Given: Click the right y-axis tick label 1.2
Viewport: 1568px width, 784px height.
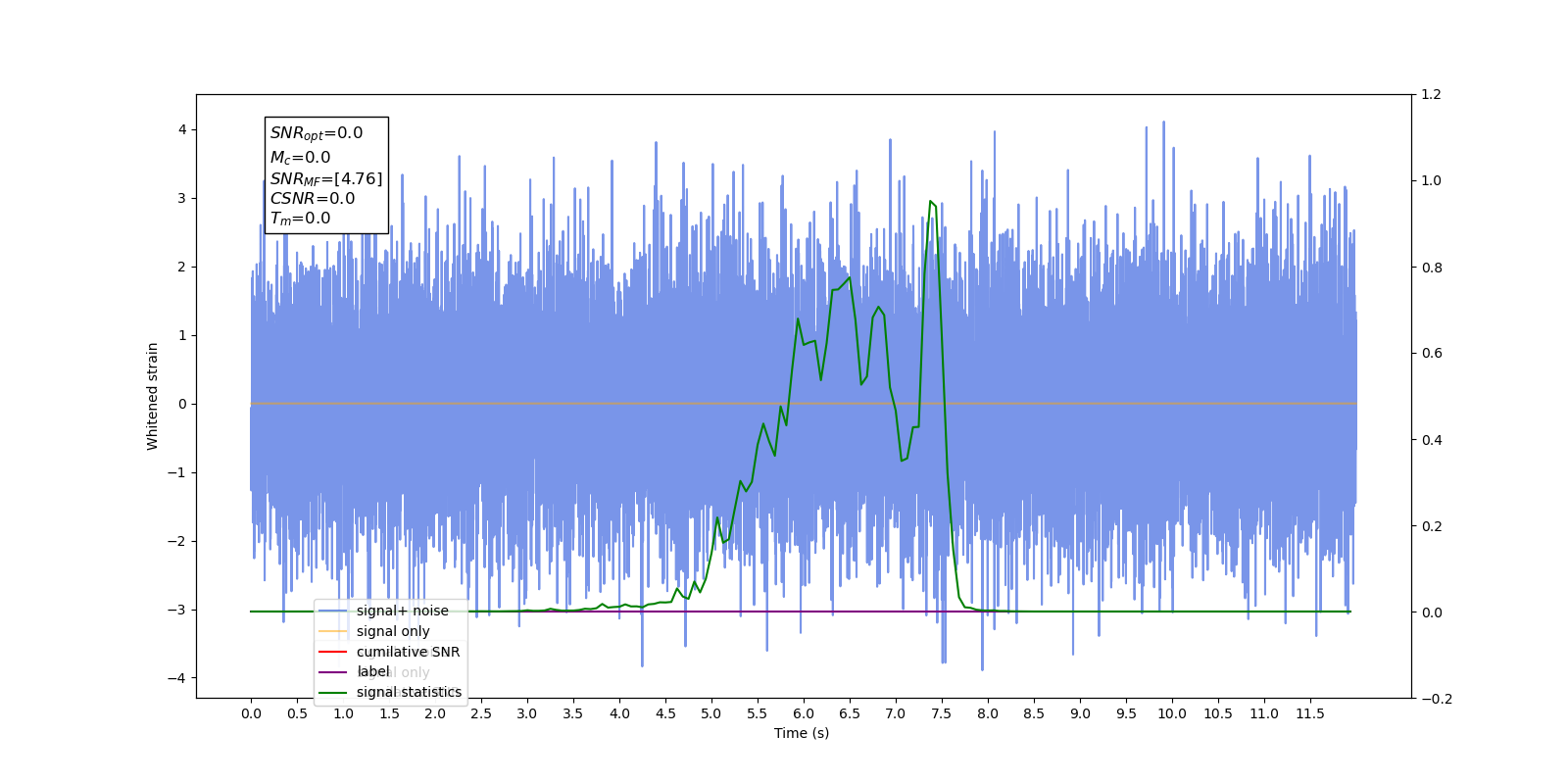Looking at the screenshot, I should pos(1432,95).
